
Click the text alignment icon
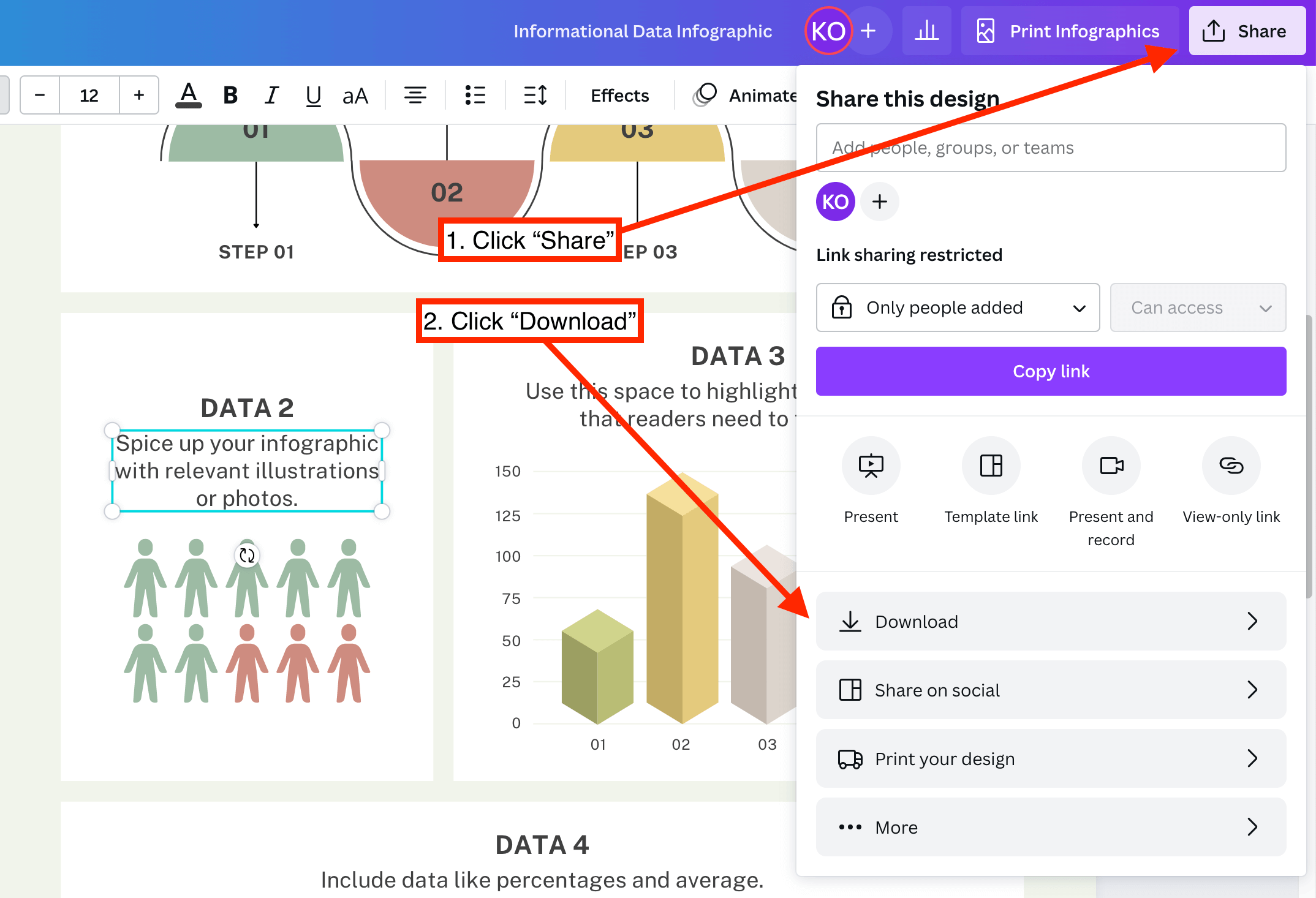(415, 96)
